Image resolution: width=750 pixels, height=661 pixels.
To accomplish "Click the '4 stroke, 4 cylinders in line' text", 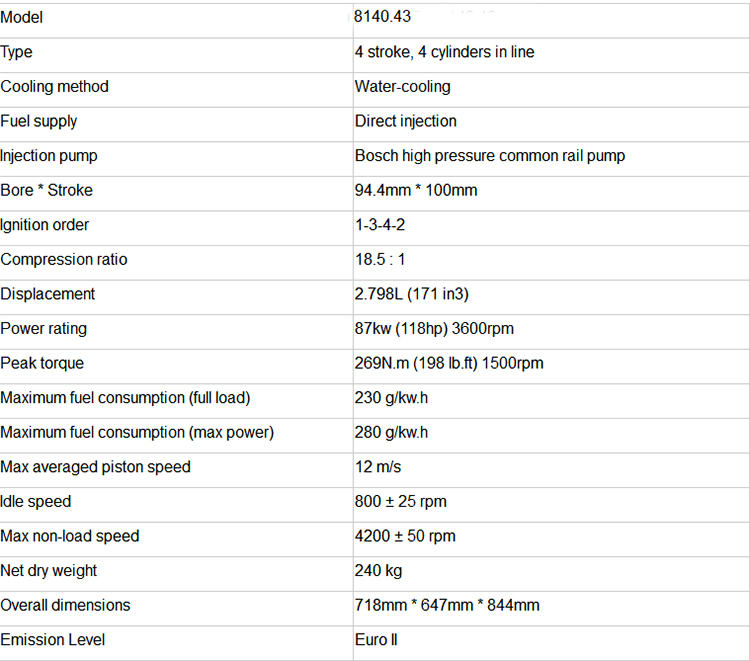I will [444, 52].
